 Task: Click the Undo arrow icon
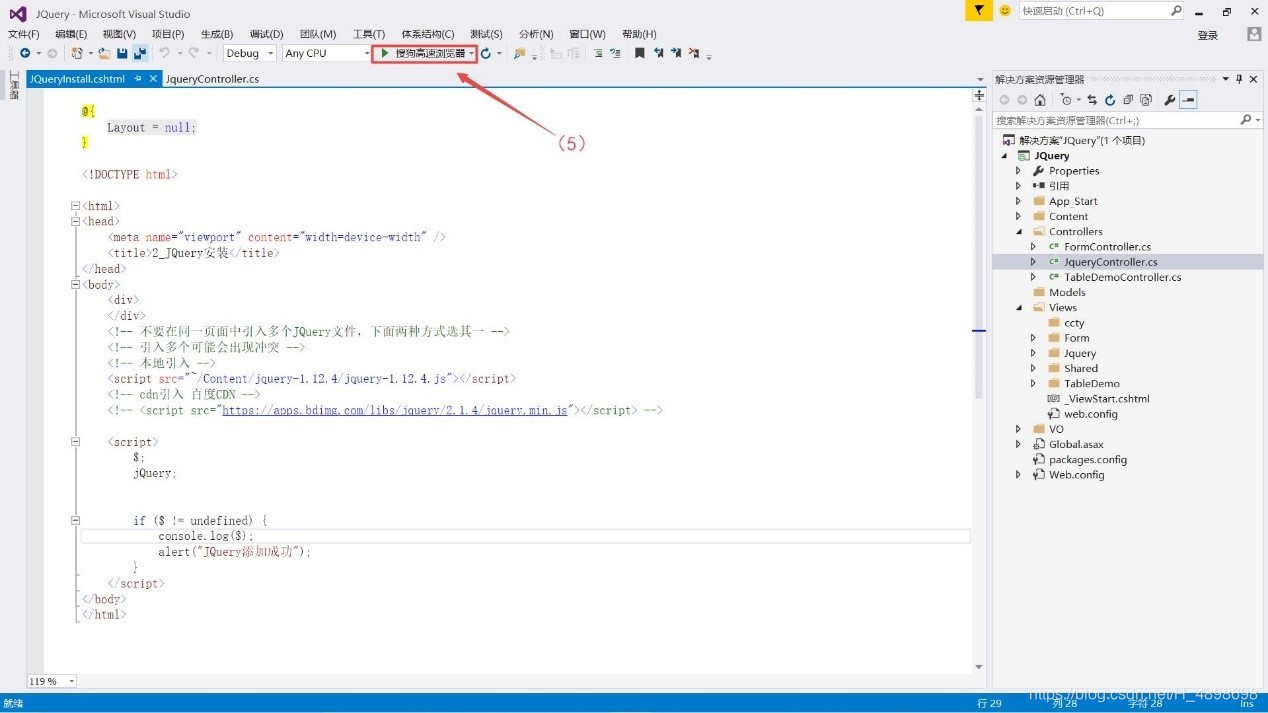point(164,53)
